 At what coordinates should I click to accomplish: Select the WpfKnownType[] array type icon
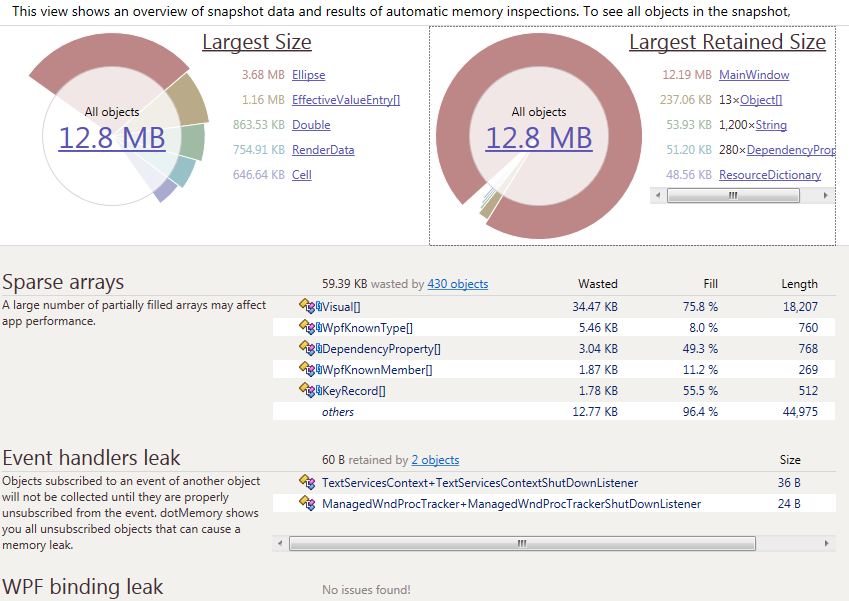pyautogui.click(x=307, y=326)
